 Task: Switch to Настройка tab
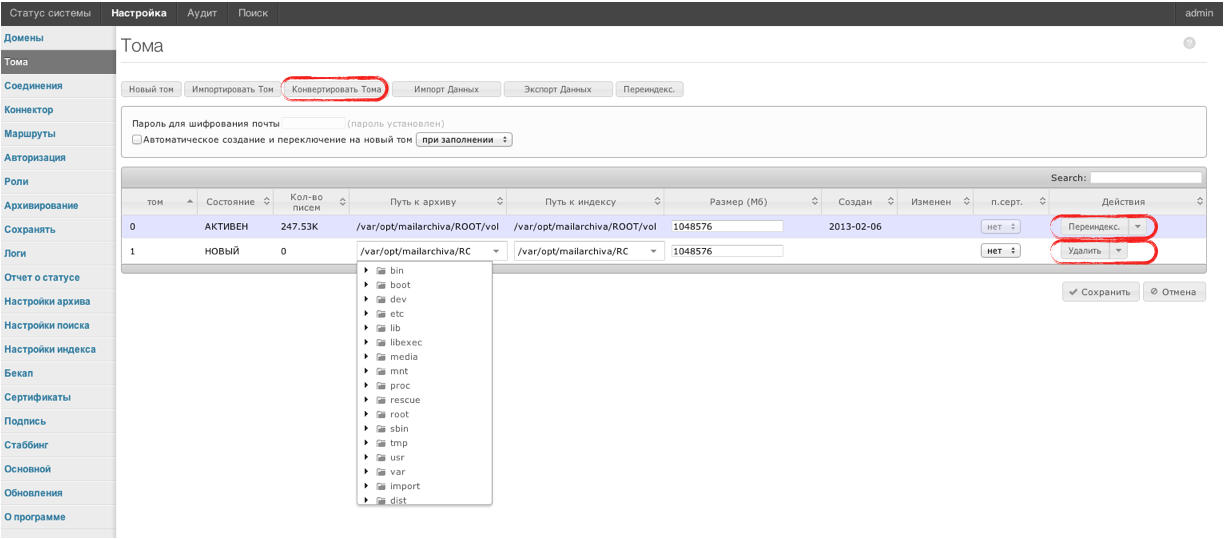pos(139,12)
